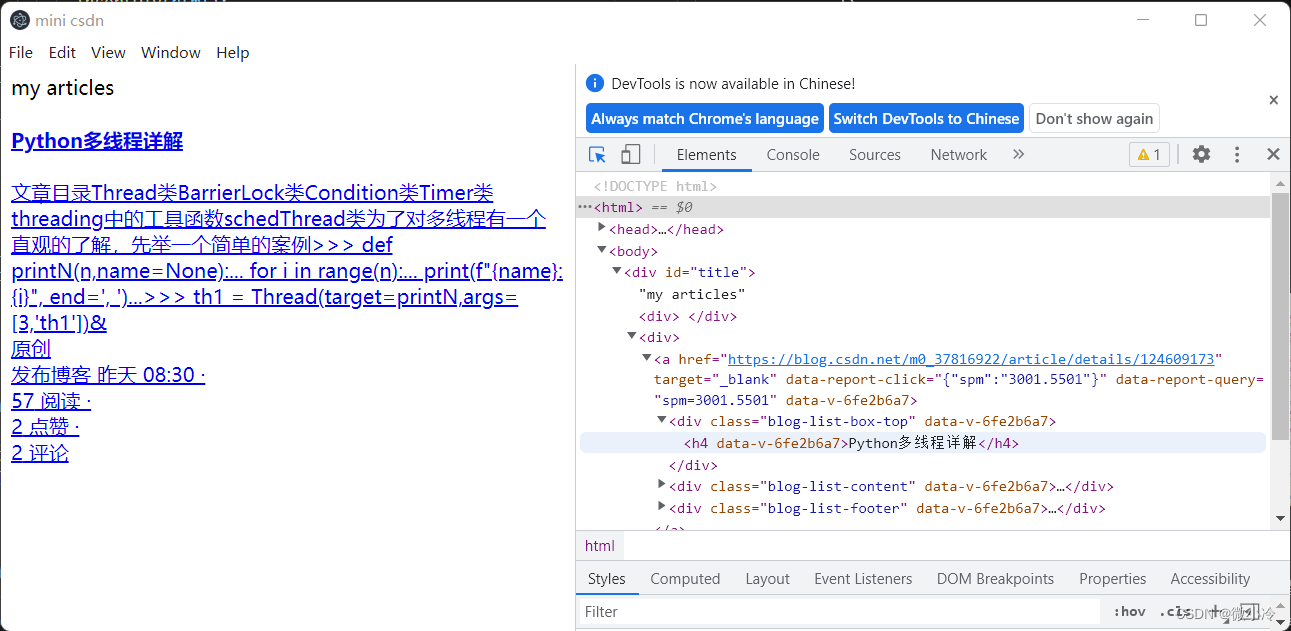The width and height of the screenshot is (1291, 631).
Task: Open the File menu
Action: [21, 53]
